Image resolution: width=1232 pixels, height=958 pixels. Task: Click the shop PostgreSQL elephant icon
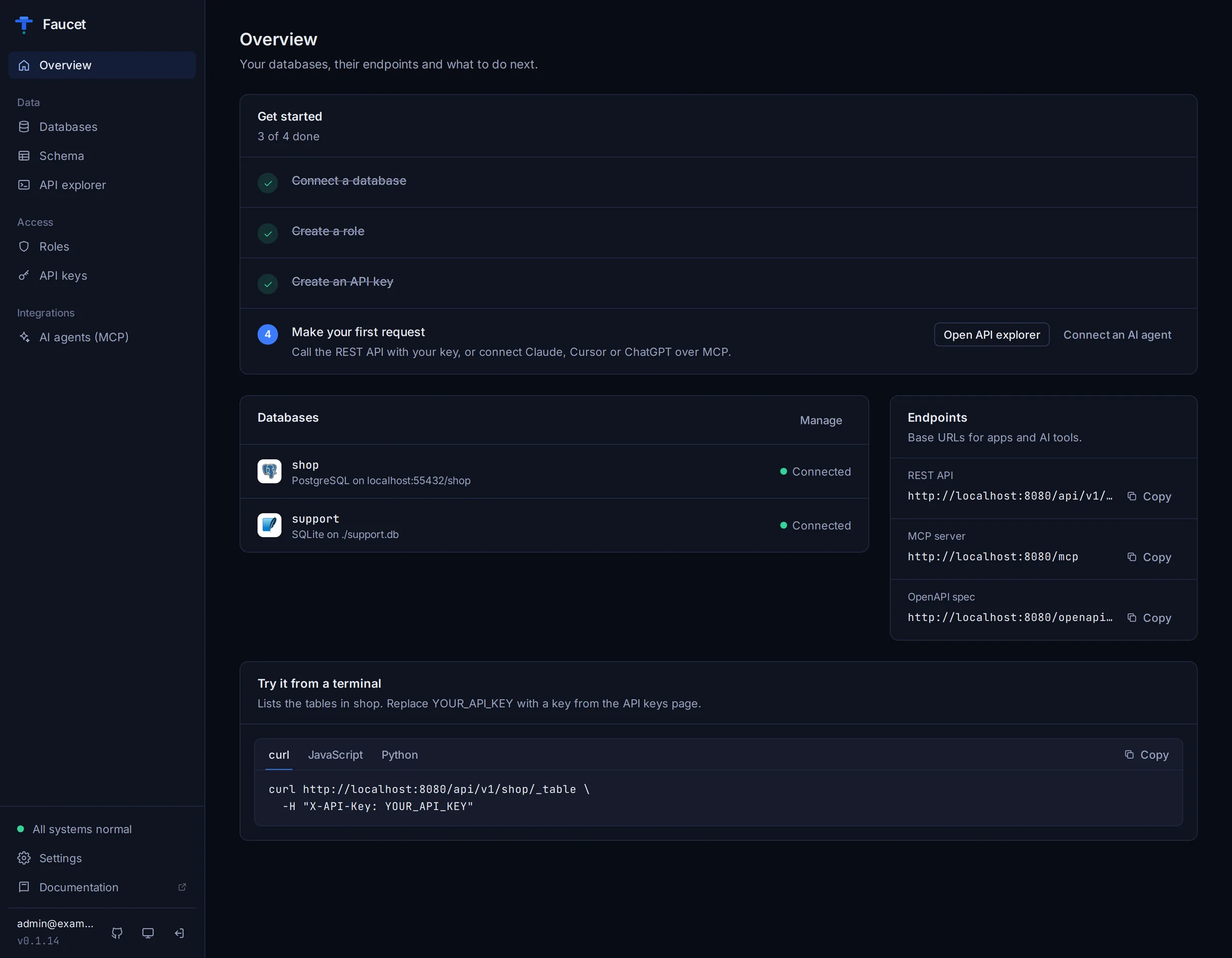[x=269, y=472]
